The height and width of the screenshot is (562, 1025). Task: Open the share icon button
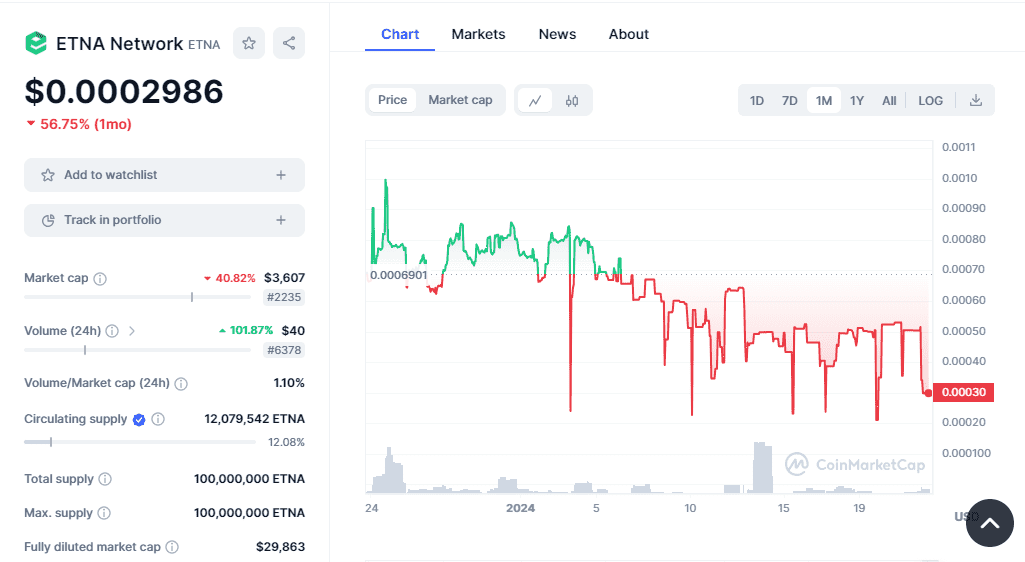pos(289,43)
